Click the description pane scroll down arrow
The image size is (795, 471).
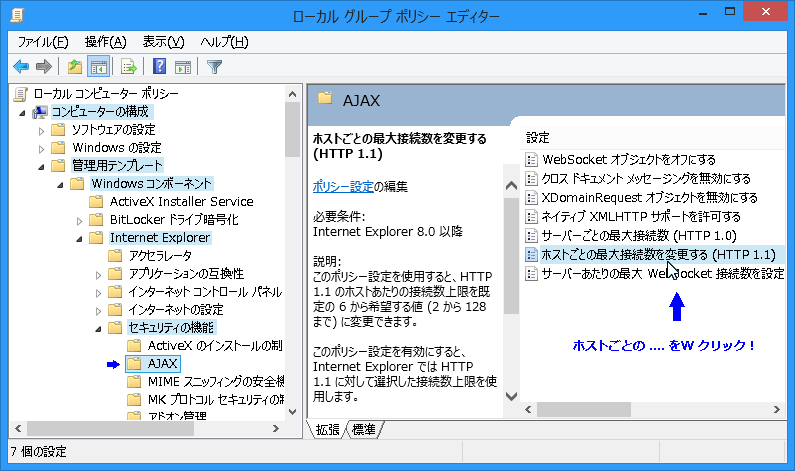[511, 396]
